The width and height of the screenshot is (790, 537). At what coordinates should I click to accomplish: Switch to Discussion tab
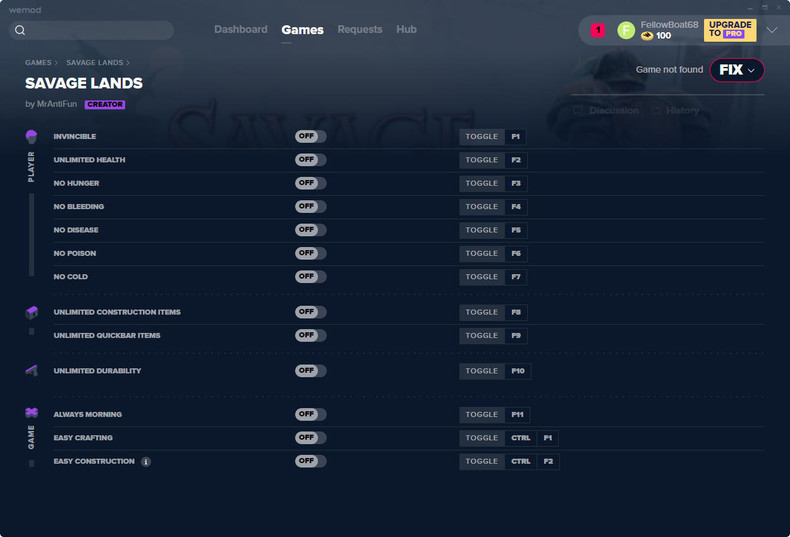pos(614,110)
